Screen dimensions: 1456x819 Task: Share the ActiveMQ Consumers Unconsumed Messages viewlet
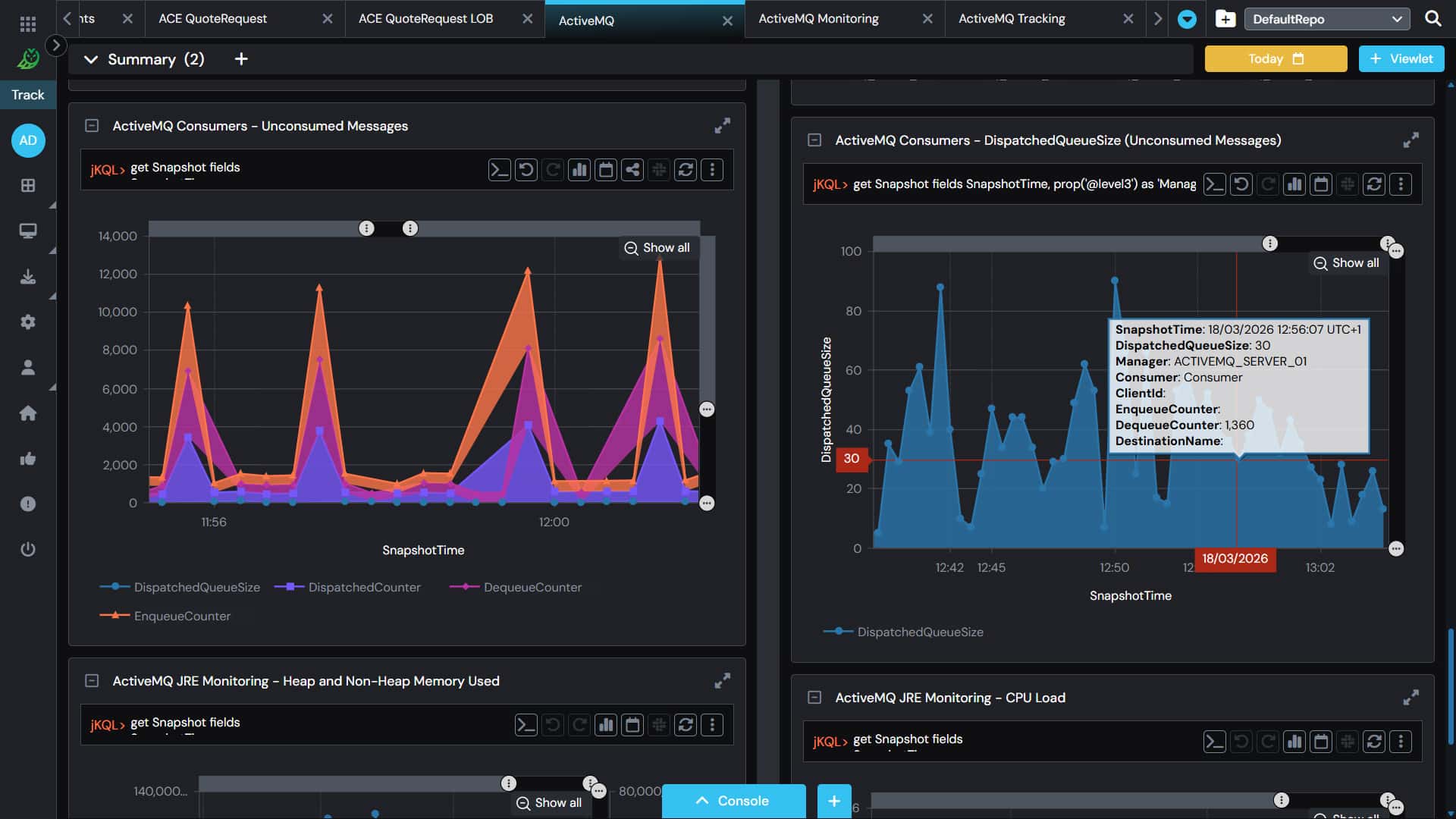tap(633, 170)
